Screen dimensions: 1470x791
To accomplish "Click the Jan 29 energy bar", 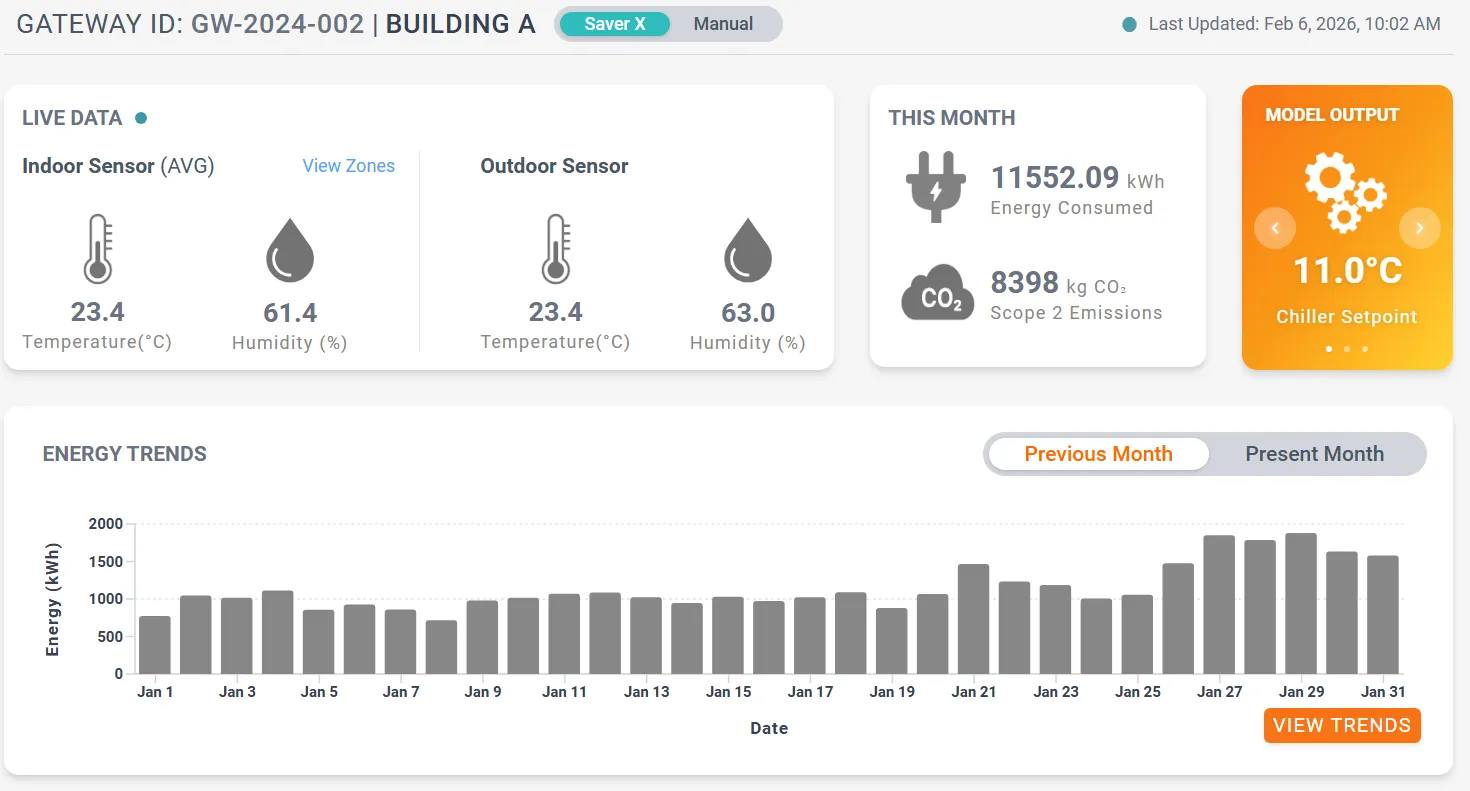I will 1300,604.
